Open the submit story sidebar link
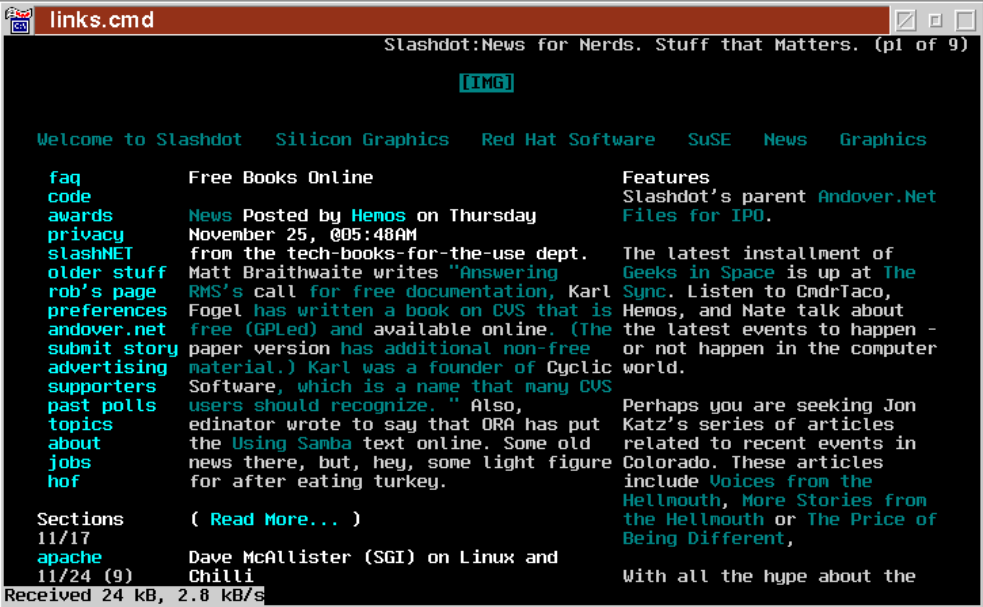Image resolution: width=983 pixels, height=607 pixels. [113, 349]
